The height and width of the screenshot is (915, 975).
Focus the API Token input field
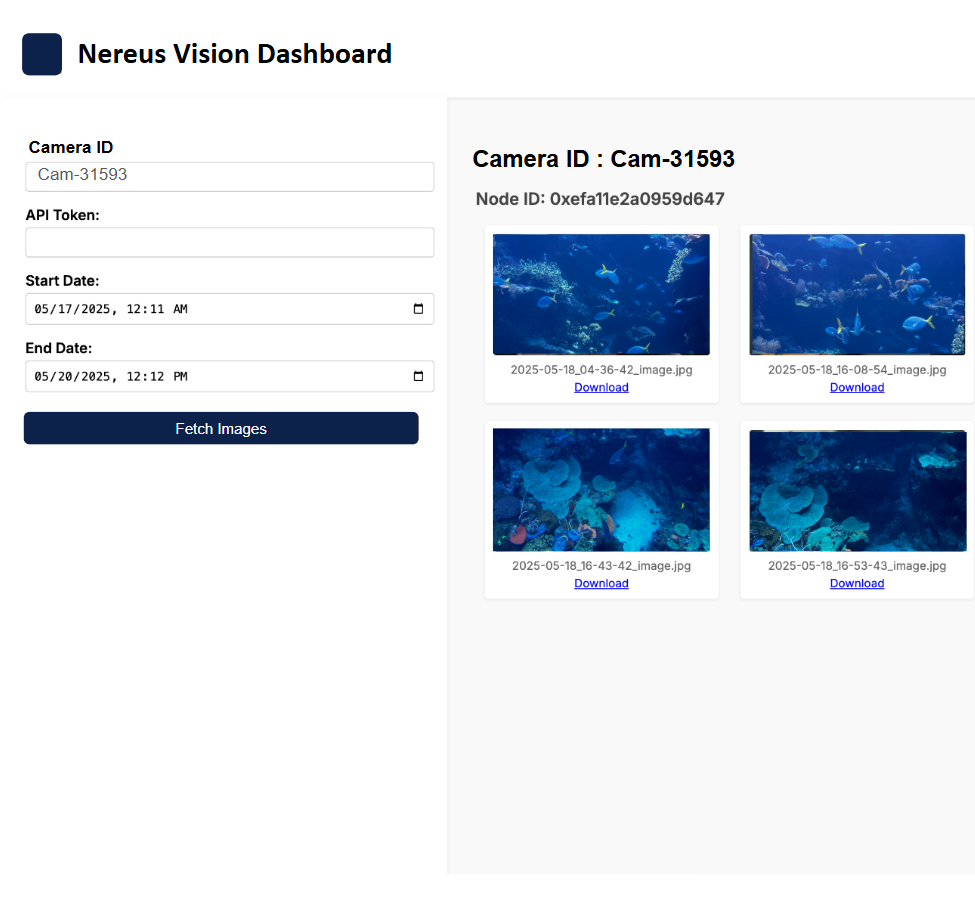pyautogui.click(x=229, y=242)
